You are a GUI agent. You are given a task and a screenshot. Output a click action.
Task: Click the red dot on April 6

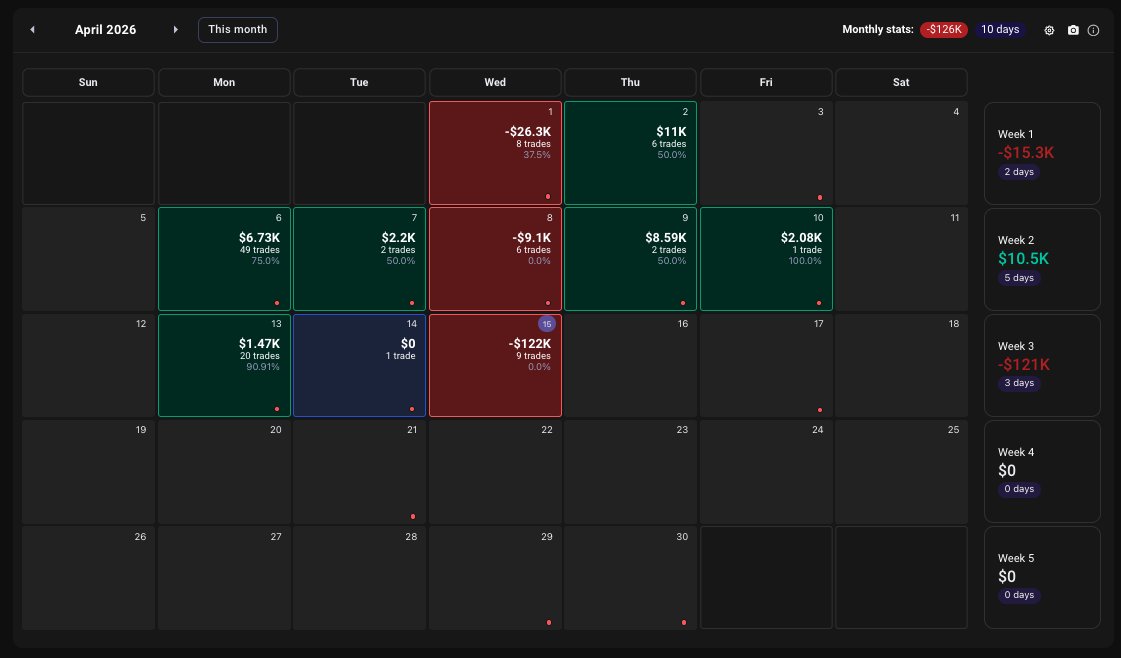coord(277,303)
